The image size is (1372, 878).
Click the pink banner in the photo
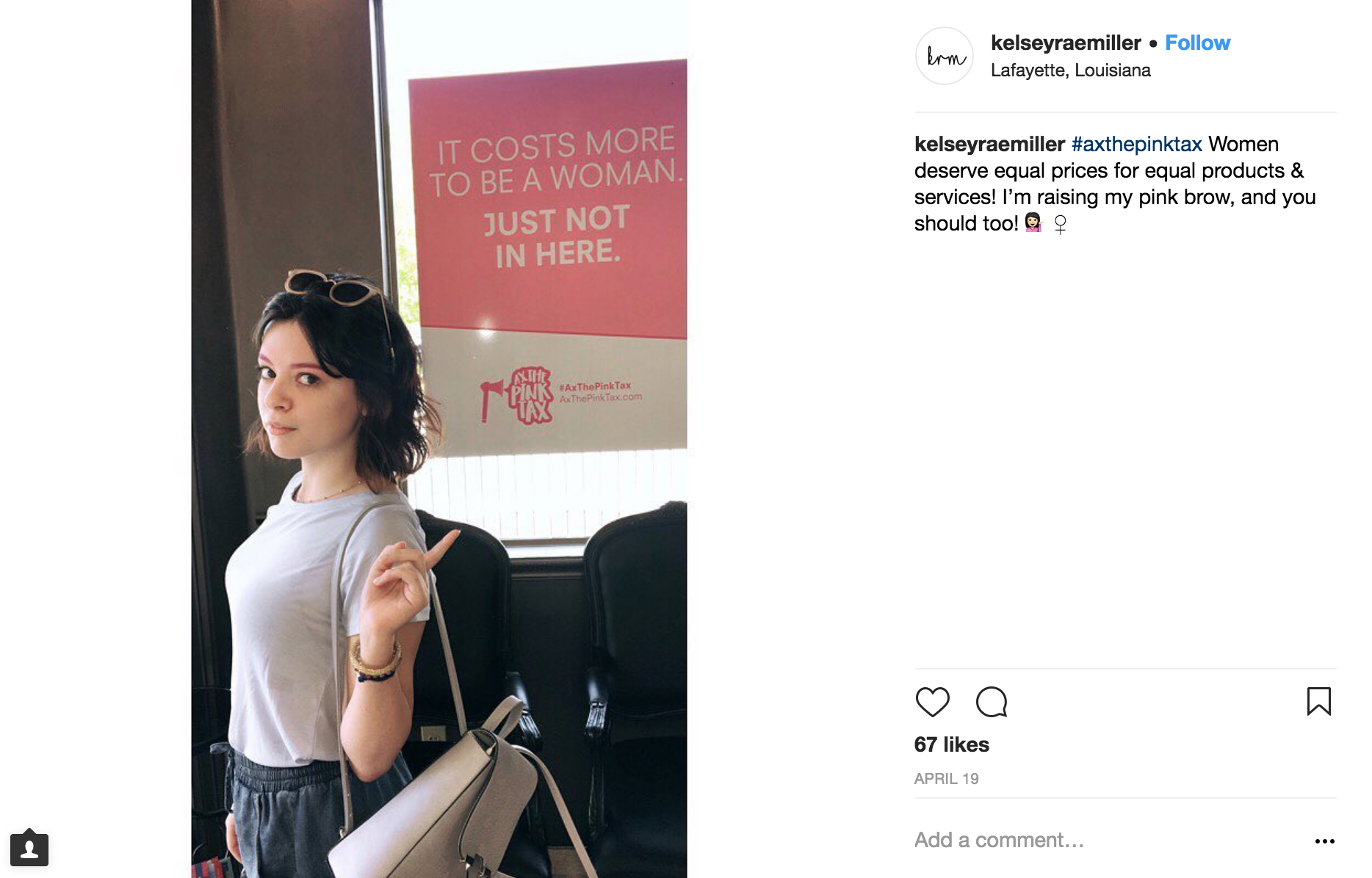[x=548, y=198]
